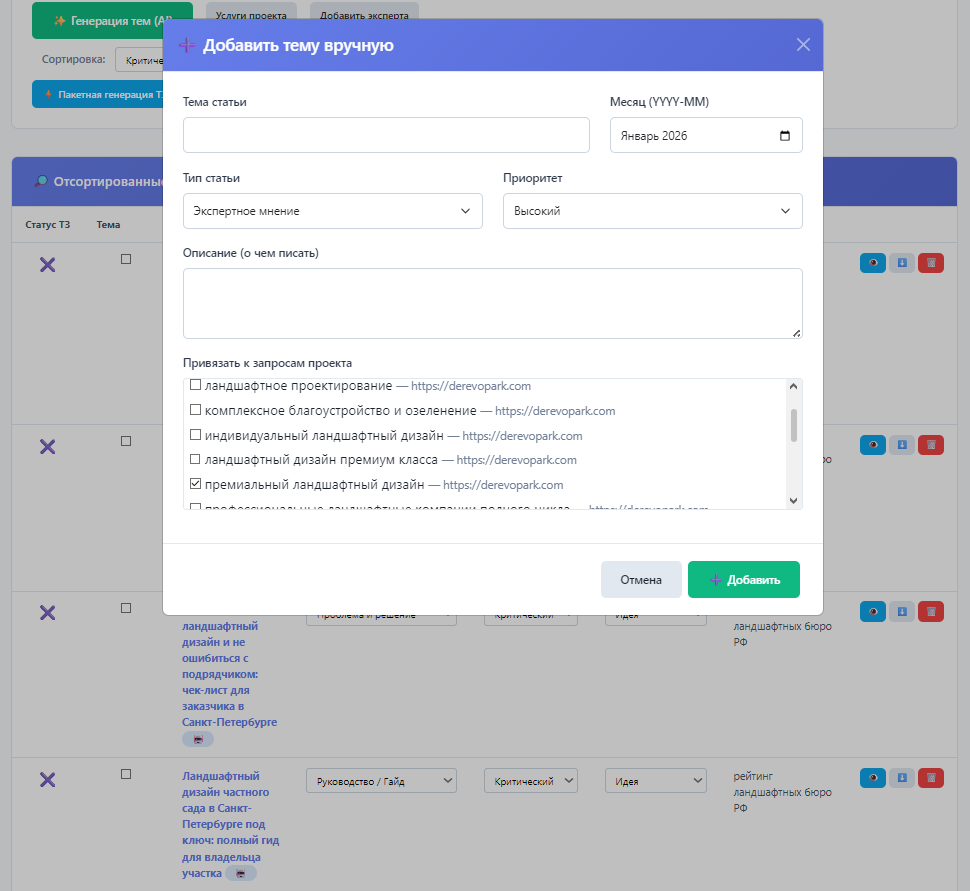The image size is (970, 891).
Task: Click the download icon in the second table row
Action: pyautogui.click(x=902, y=445)
